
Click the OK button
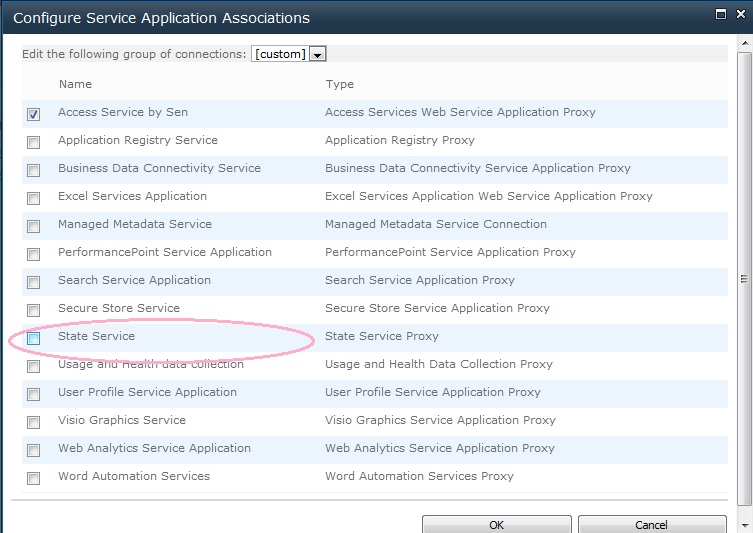496,524
